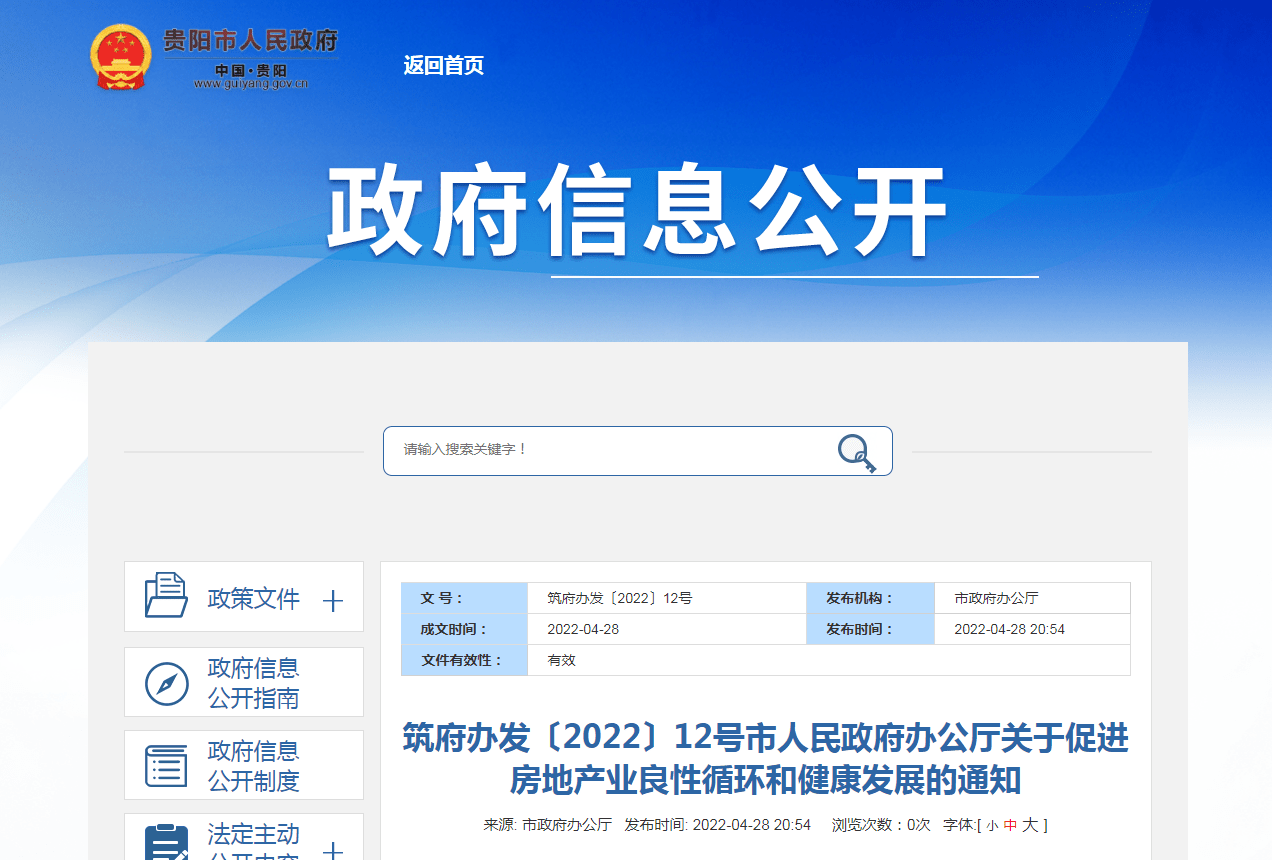Click the Guiyang government national emblem logo

[121, 57]
